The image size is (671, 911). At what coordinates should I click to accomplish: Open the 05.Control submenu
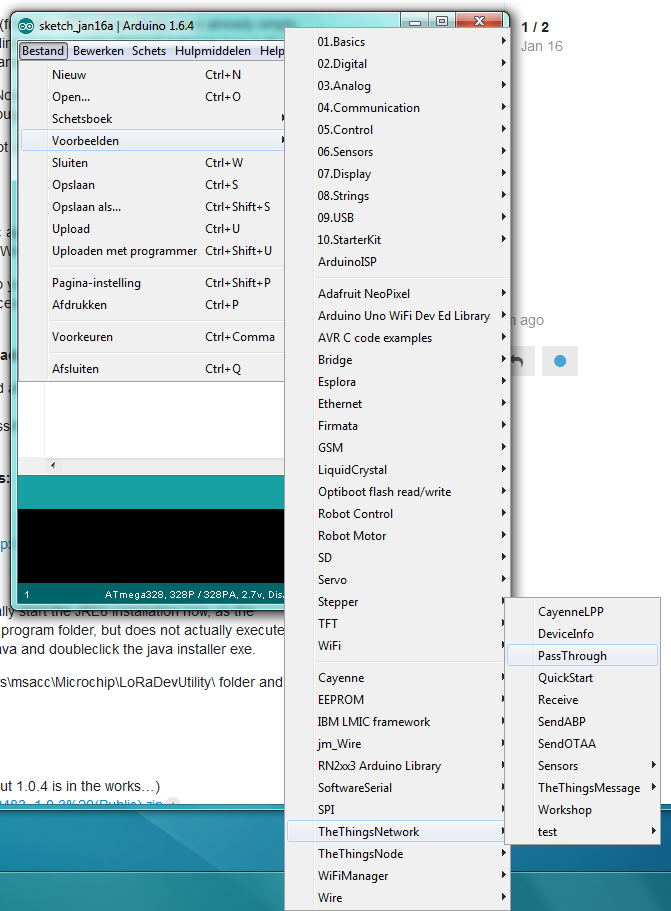(398, 130)
